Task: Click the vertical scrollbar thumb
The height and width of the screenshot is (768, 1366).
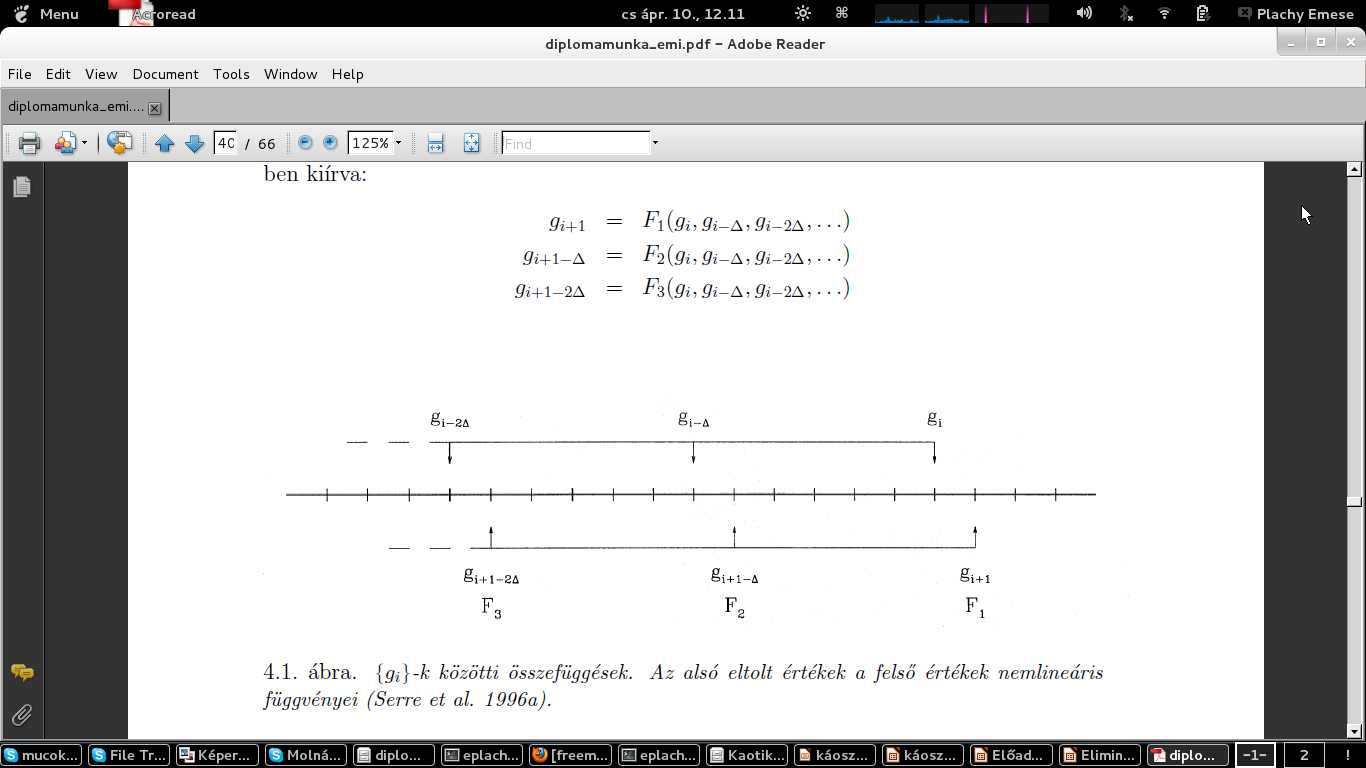Action: click(1355, 501)
